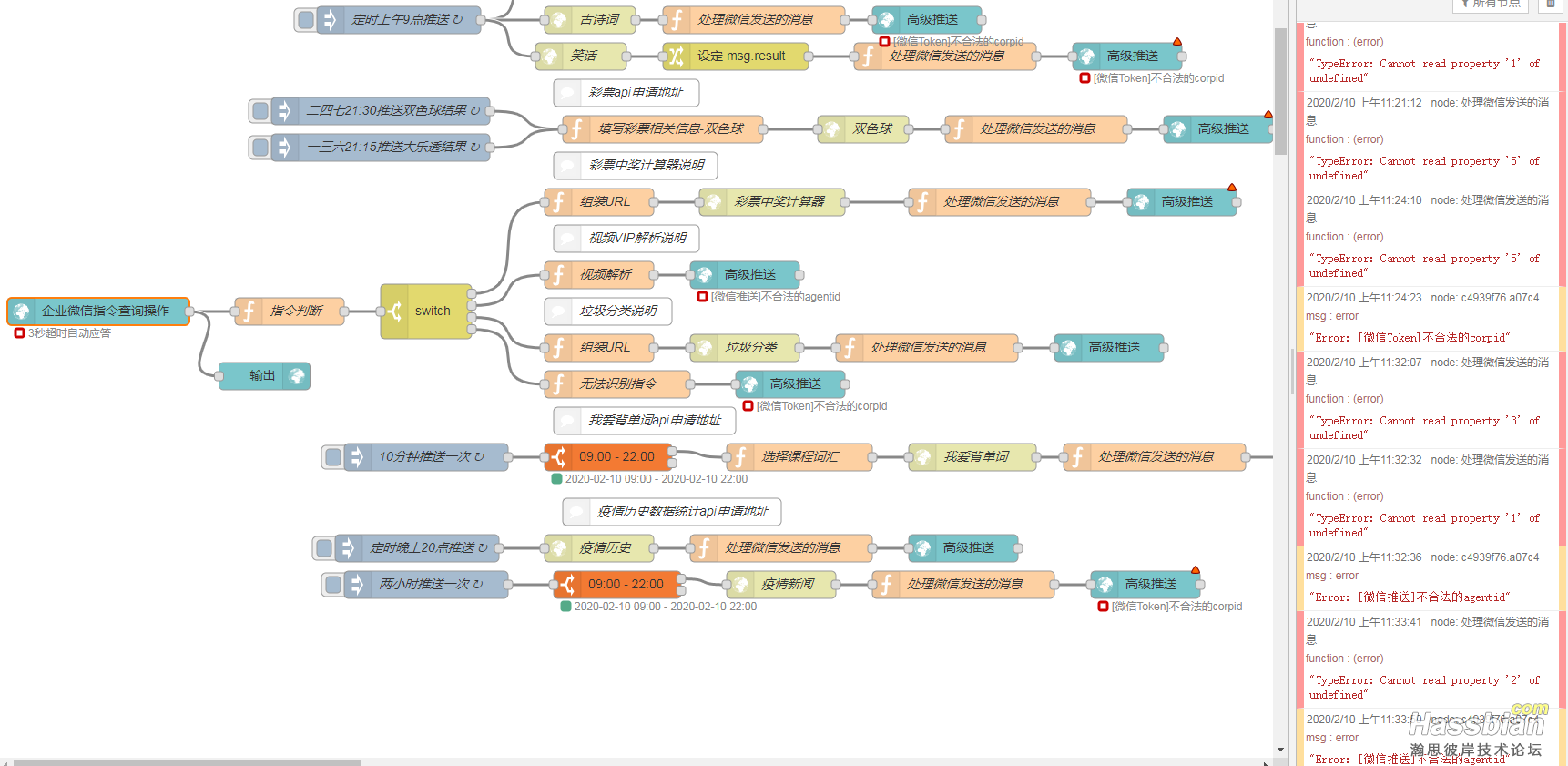Select the 组装URL node before 彩票中奖计算器
The height and width of the screenshot is (766, 1568).
[599, 201]
